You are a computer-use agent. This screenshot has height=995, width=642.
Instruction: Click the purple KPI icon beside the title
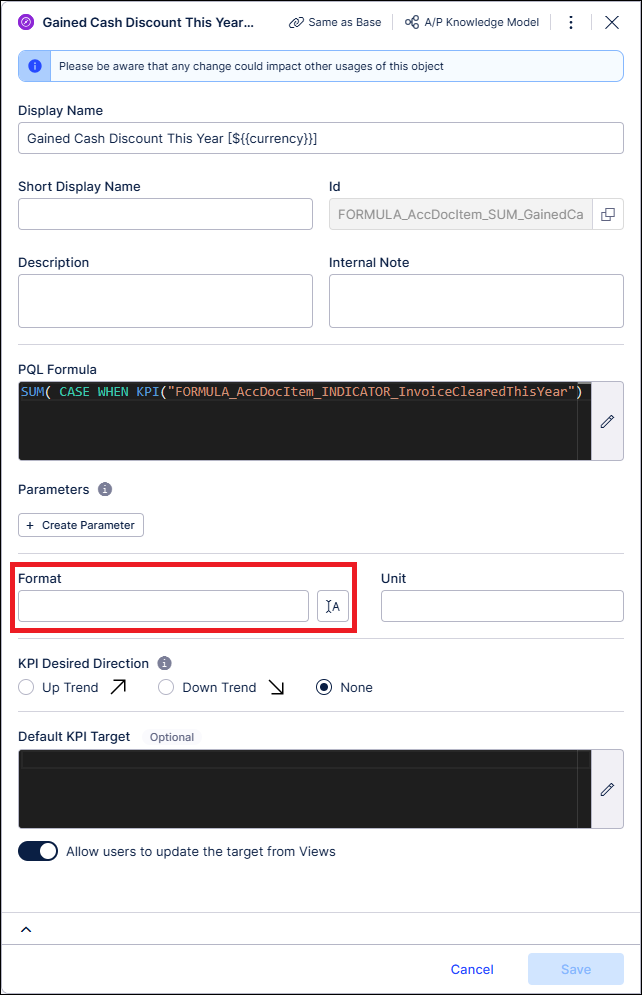26,22
